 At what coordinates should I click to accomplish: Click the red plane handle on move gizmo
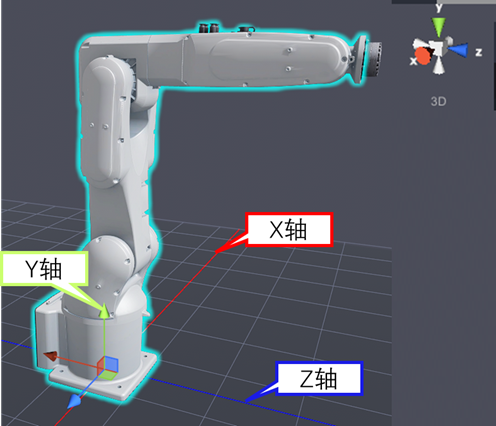101,366
